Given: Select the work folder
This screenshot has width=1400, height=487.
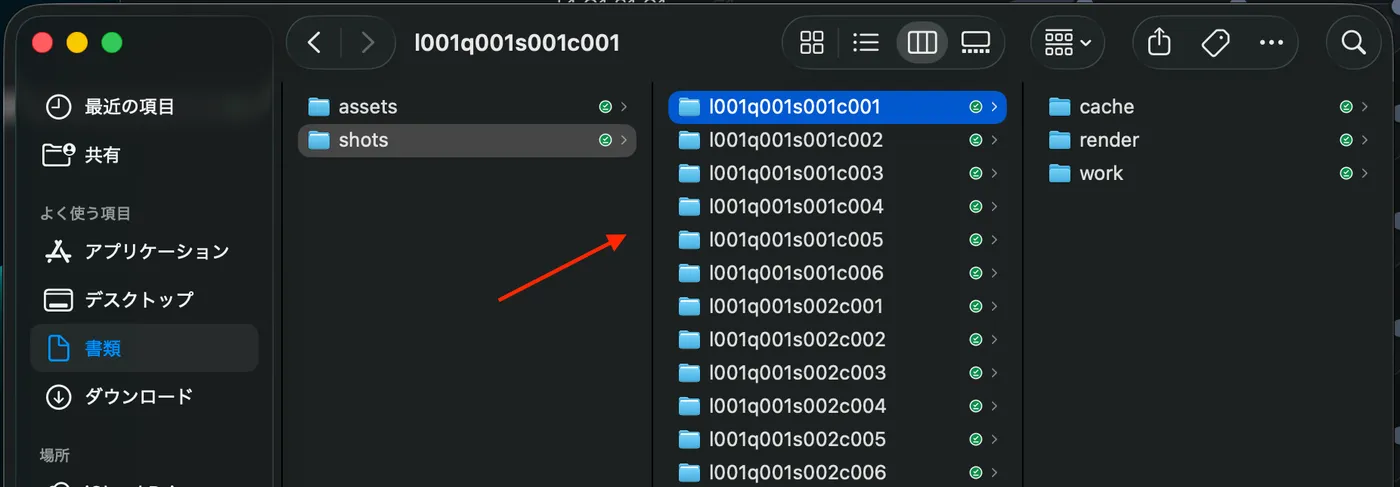Looking at the screenshot, I should (x=1208, y=173).
